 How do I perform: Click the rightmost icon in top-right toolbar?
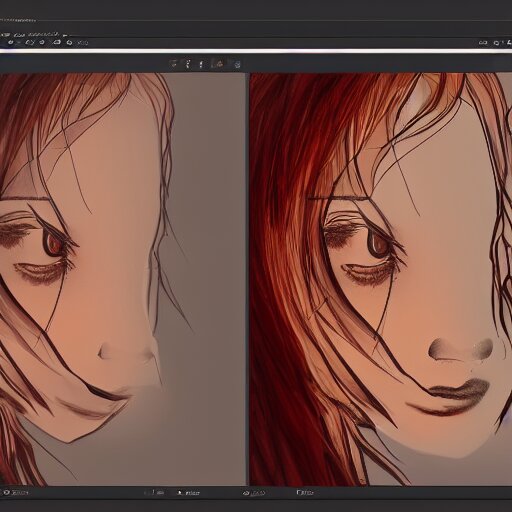[x=509, y=43]
